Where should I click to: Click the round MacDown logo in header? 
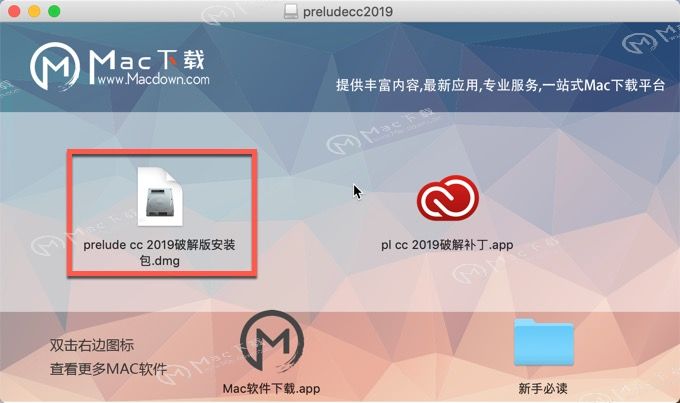[55, 66]
